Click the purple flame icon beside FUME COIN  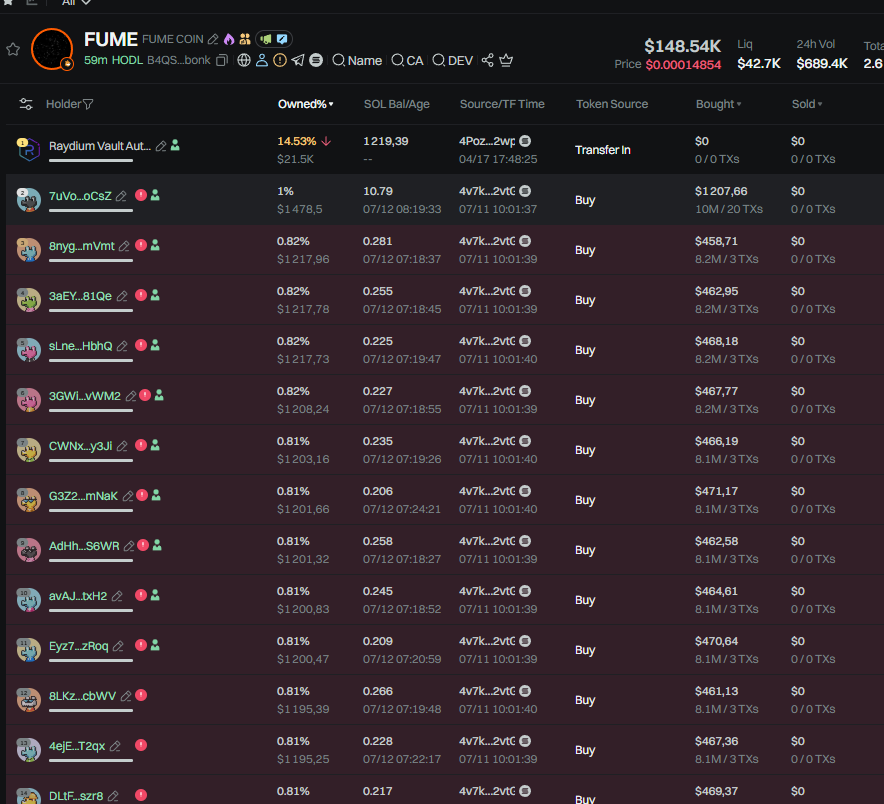tap(229, 39)
